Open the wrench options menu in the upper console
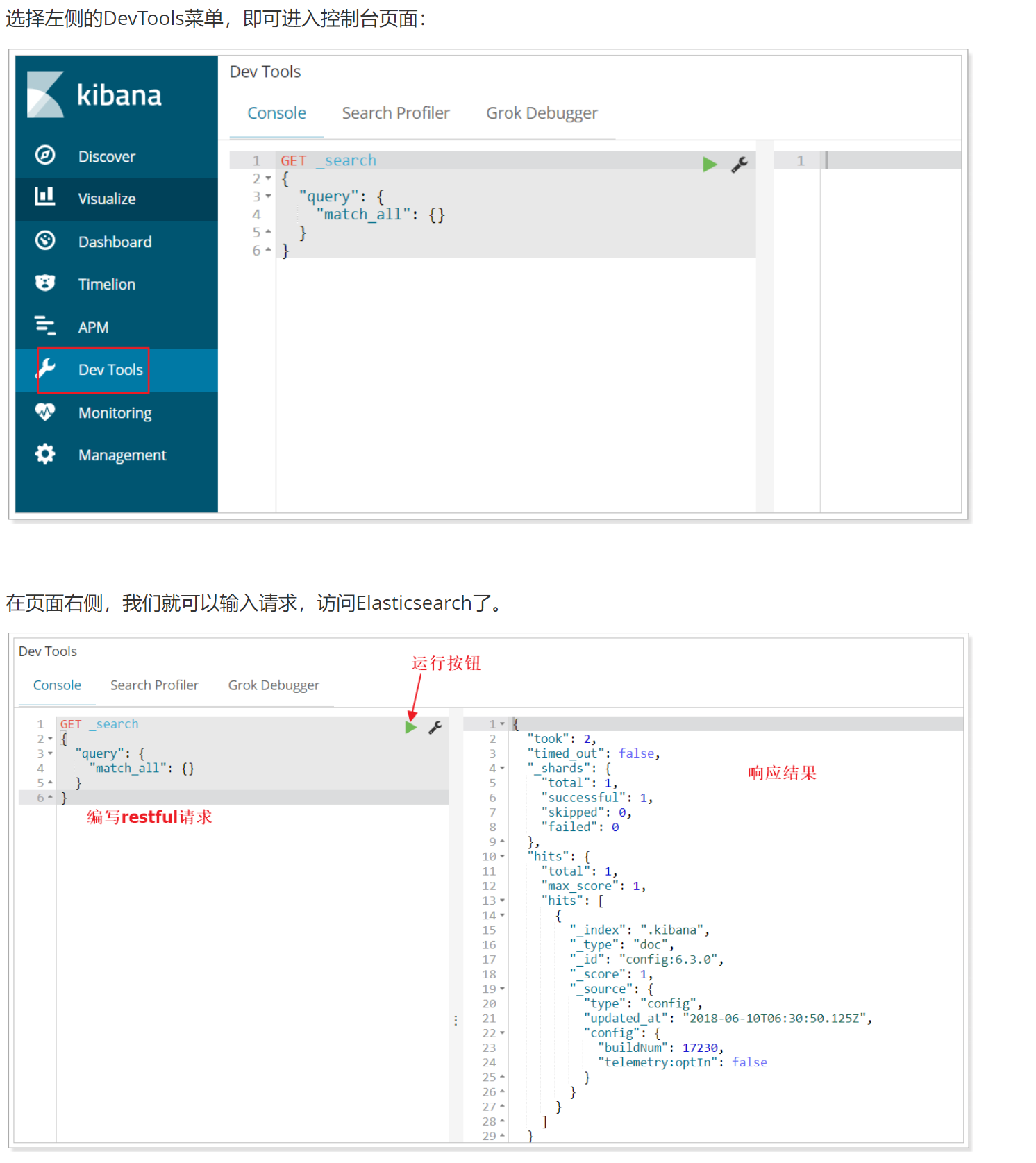 tap(739, 165)
